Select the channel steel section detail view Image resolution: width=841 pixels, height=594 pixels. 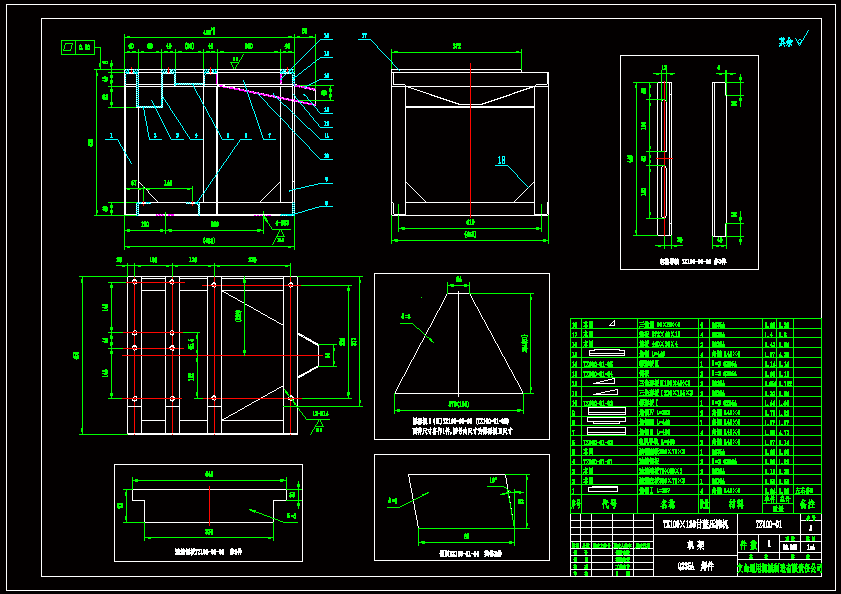point(689,162)
